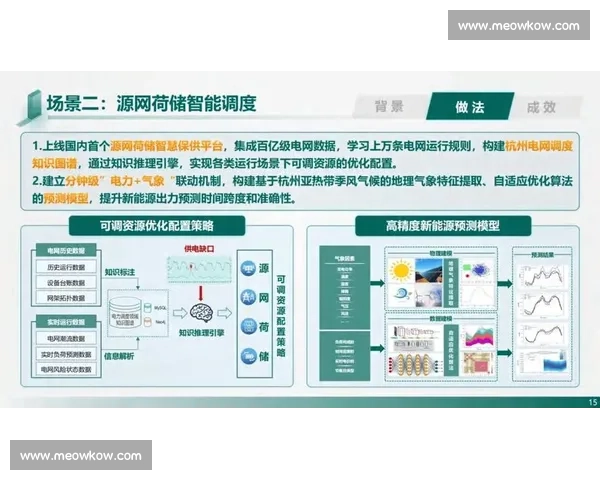Screen dimensions: 600x480
Task: Click the red heatmap matrix thumbnail
Action: 478,363
